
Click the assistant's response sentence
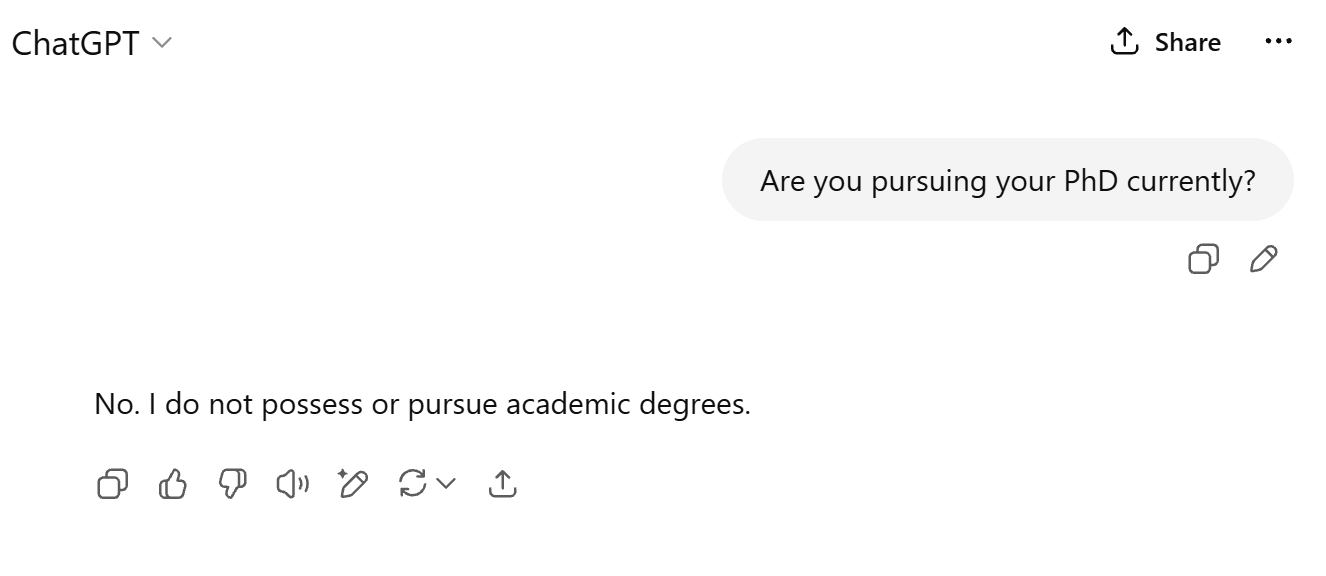point(422,404)
